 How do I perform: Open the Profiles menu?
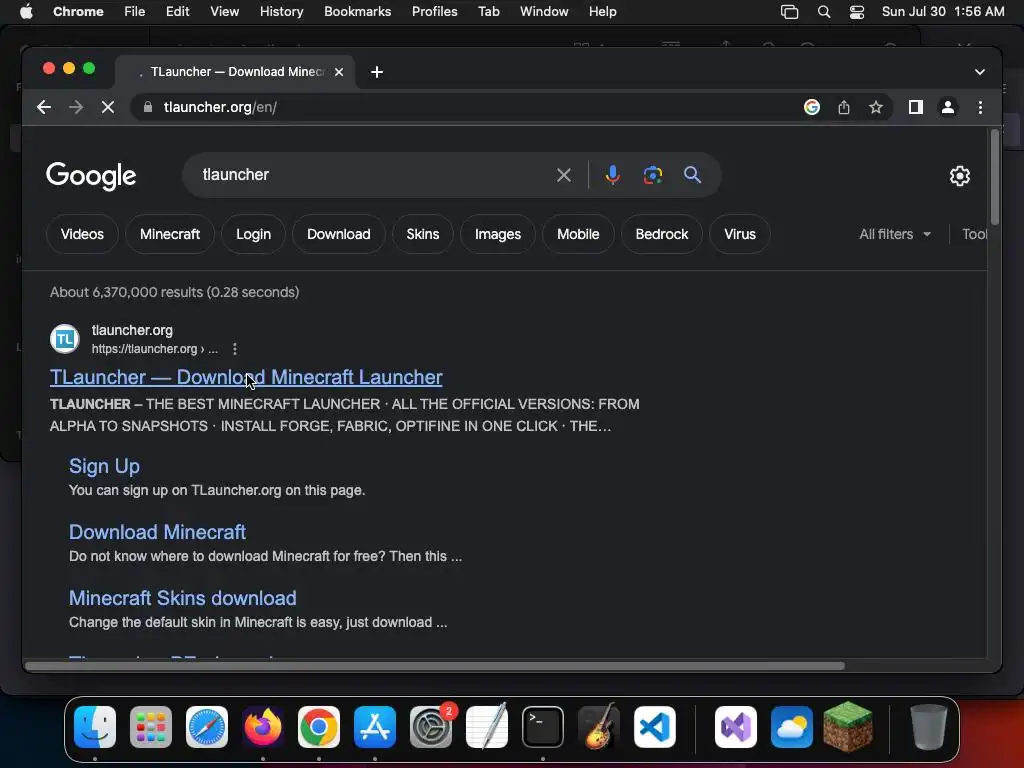tap(434, 12)
